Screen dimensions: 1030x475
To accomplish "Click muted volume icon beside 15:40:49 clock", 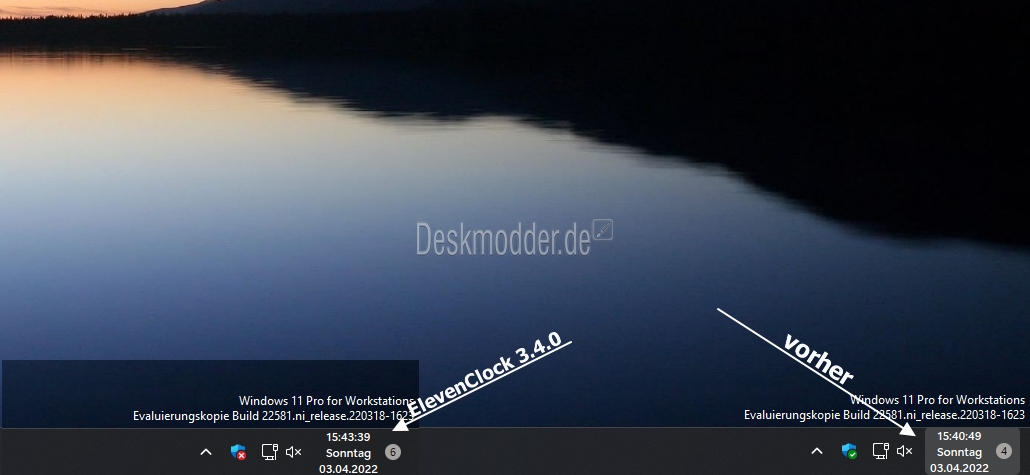I will pyautogui.click(x=905, y=451).
